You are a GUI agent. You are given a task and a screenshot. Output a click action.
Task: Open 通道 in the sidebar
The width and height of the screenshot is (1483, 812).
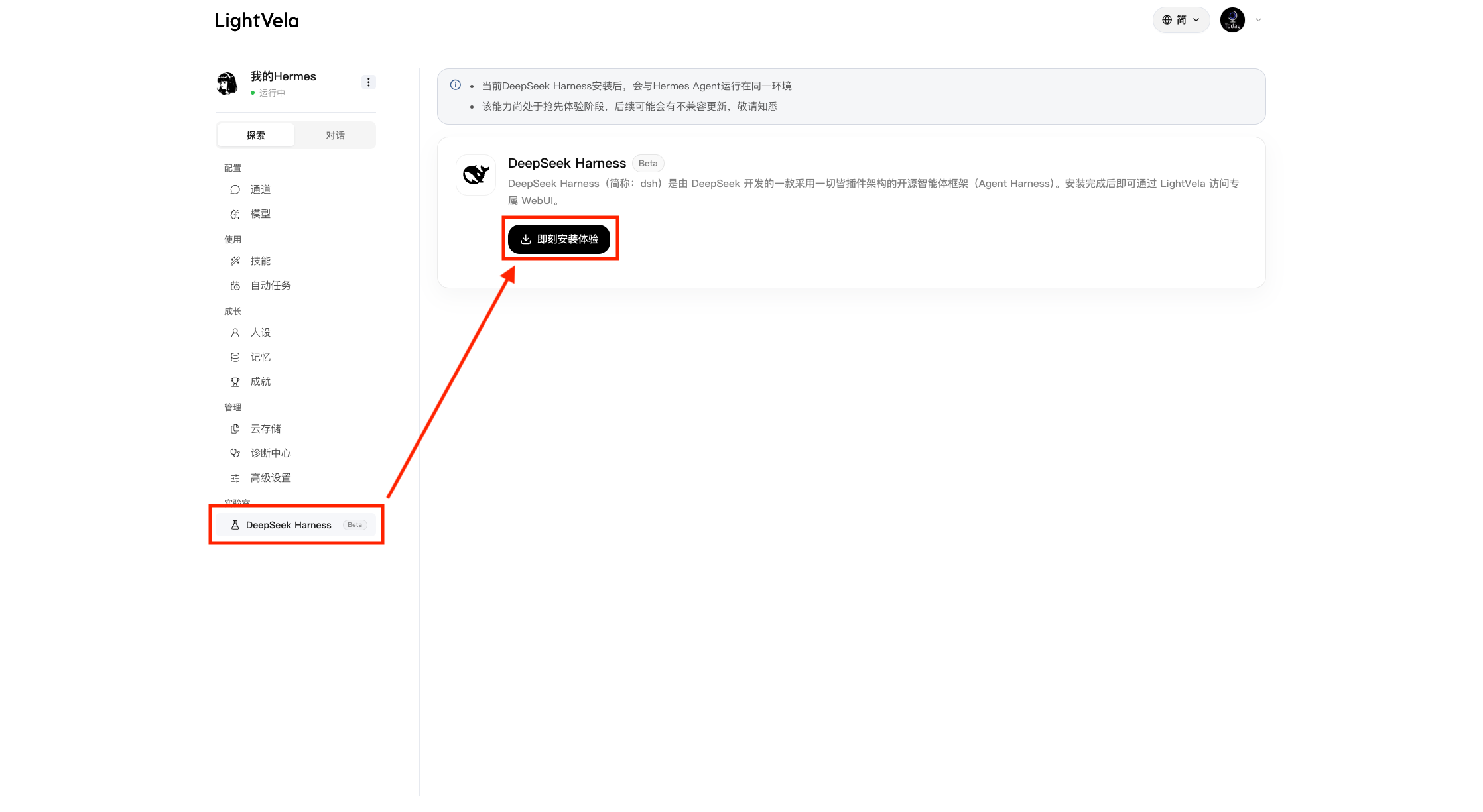(296, 190)
